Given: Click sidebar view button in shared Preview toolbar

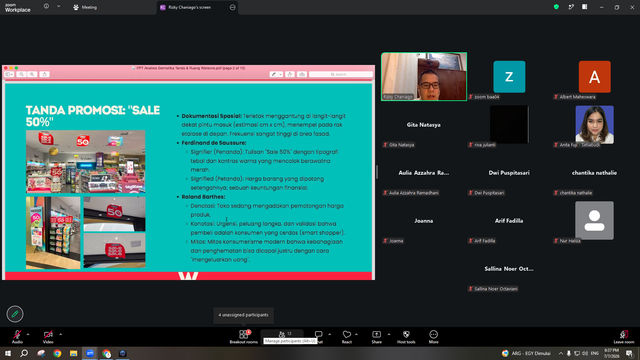Looking at the screenshot, I should click(9, 74).
